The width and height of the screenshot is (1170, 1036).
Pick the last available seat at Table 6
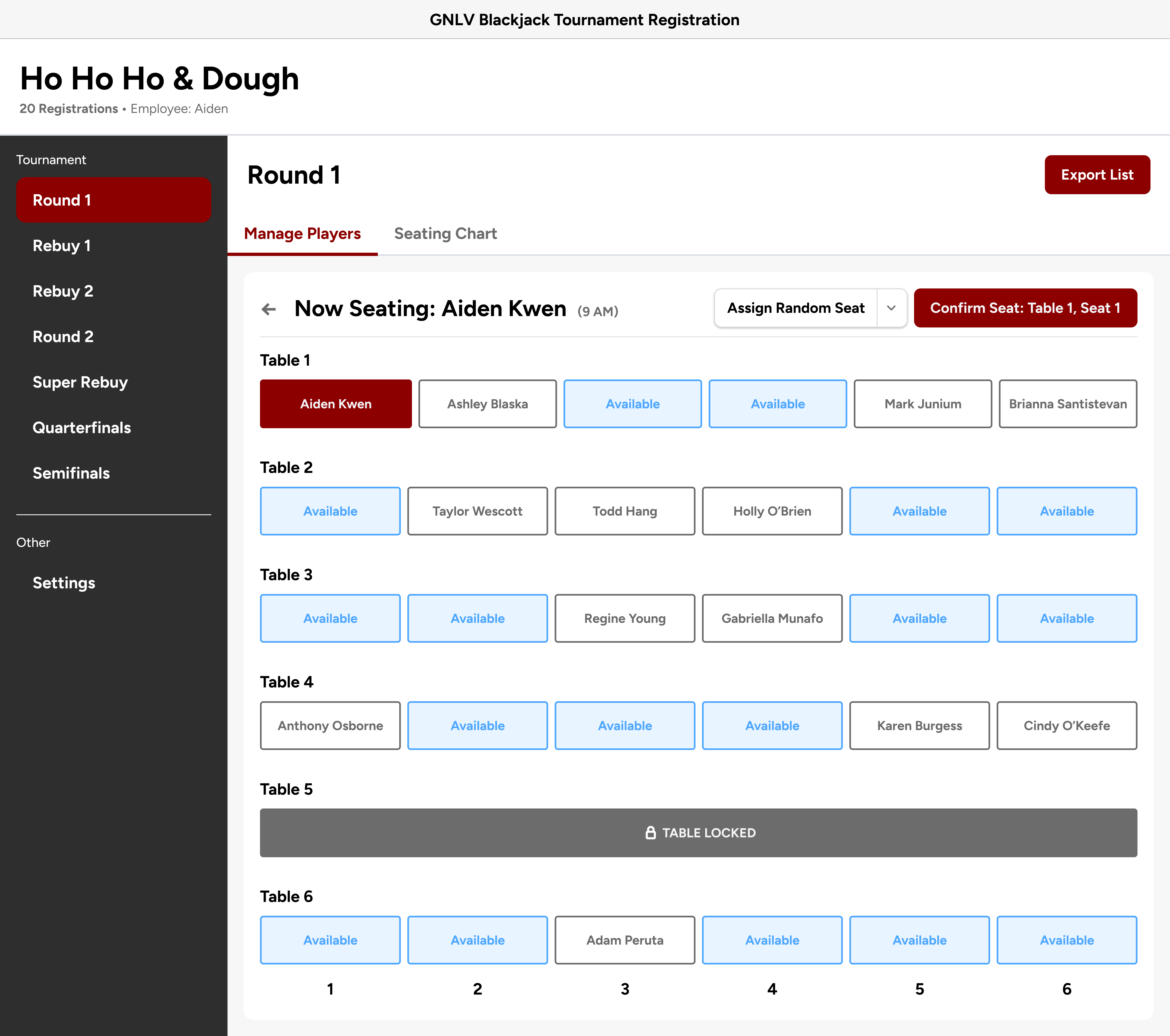[1066, 940]
